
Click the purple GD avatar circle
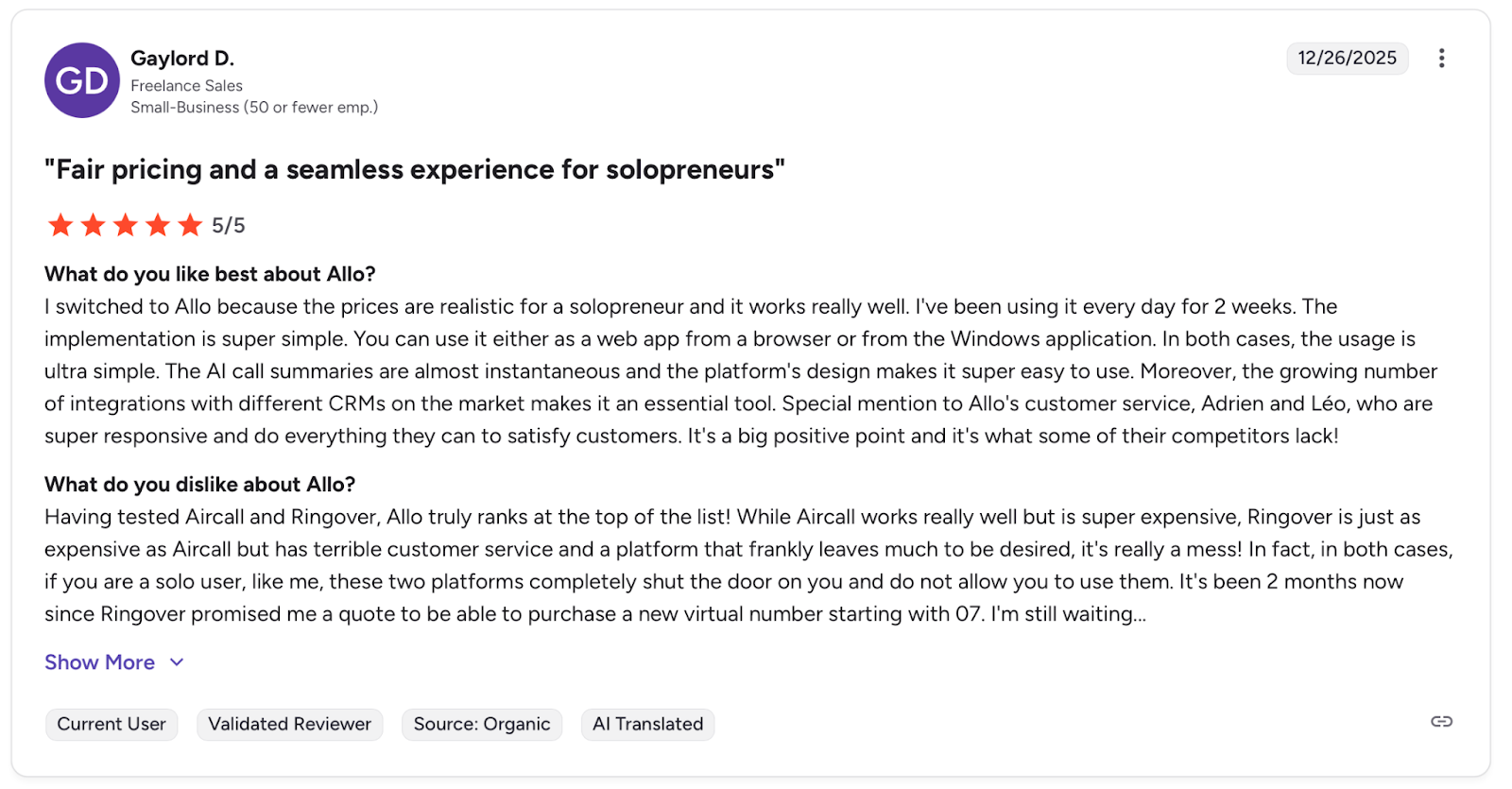tap(82, 80)
